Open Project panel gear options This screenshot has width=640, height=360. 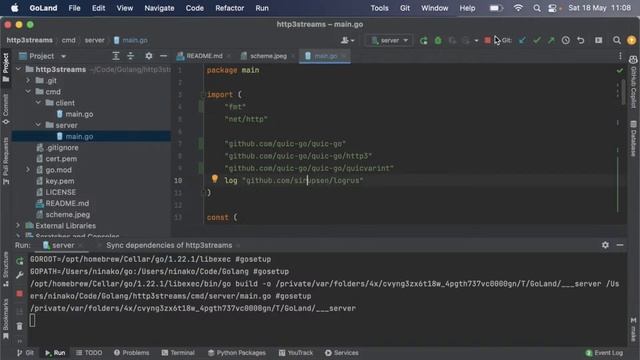(x=149, y=56)
